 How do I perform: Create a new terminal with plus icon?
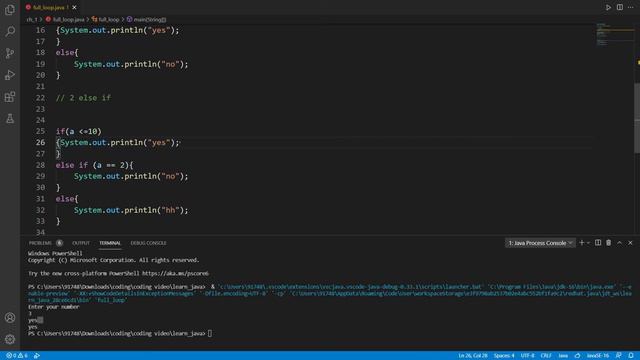[x=582, y=243]
